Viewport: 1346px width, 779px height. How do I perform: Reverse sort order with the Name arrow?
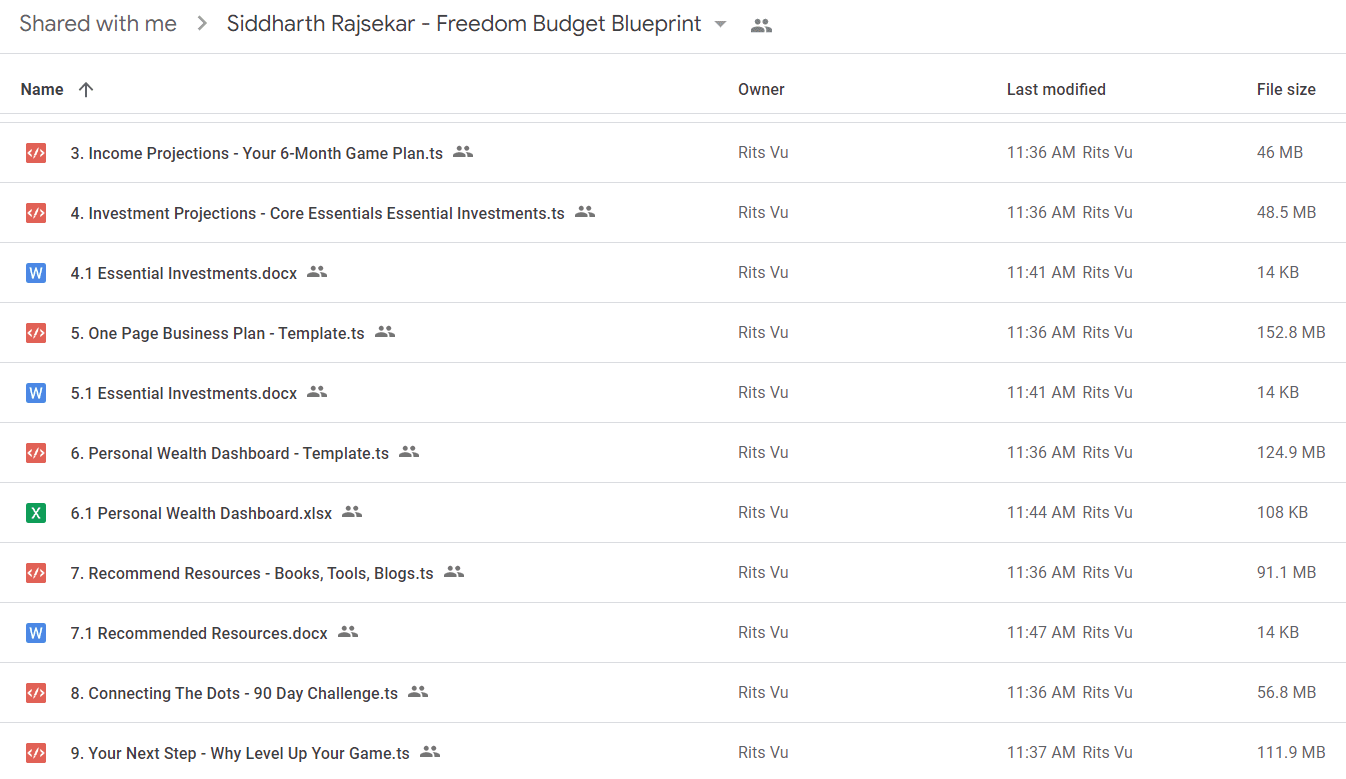click(86, 89)
